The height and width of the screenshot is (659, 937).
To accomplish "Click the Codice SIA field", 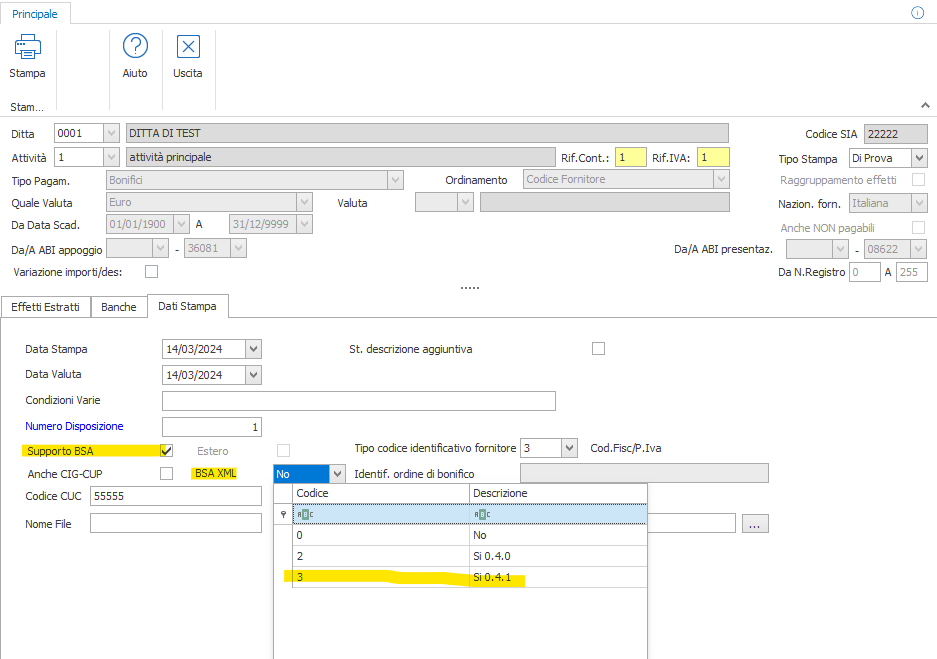I will [x=895, y=134].
